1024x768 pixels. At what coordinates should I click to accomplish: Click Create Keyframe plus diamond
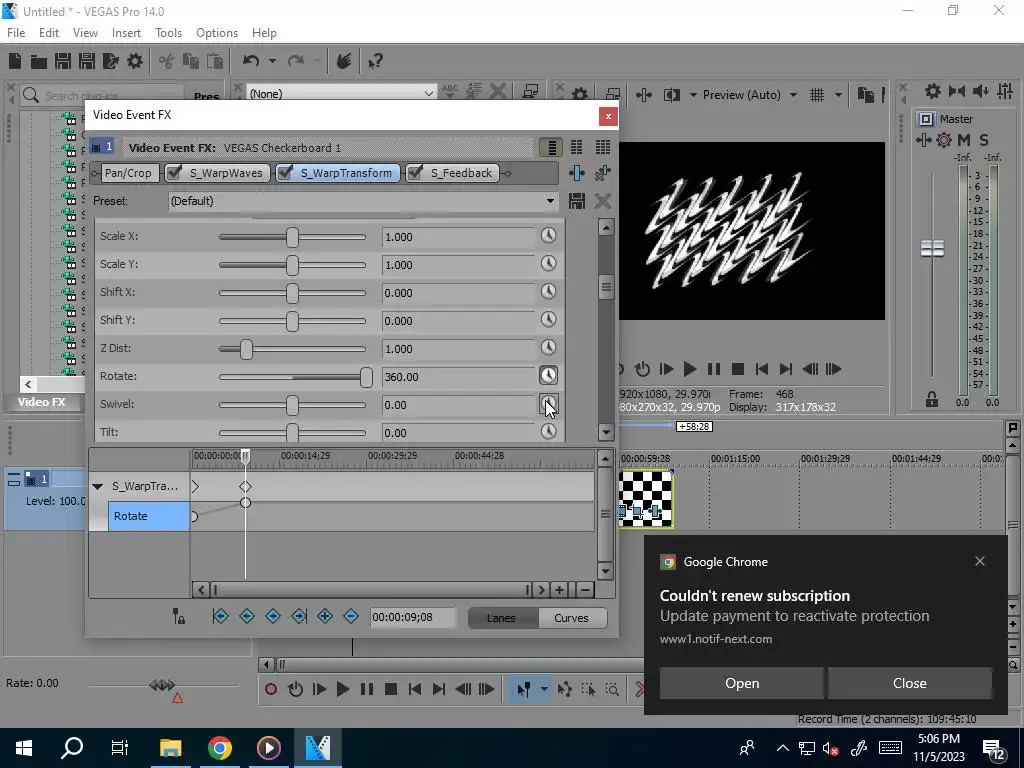click(x=325, y=616)
